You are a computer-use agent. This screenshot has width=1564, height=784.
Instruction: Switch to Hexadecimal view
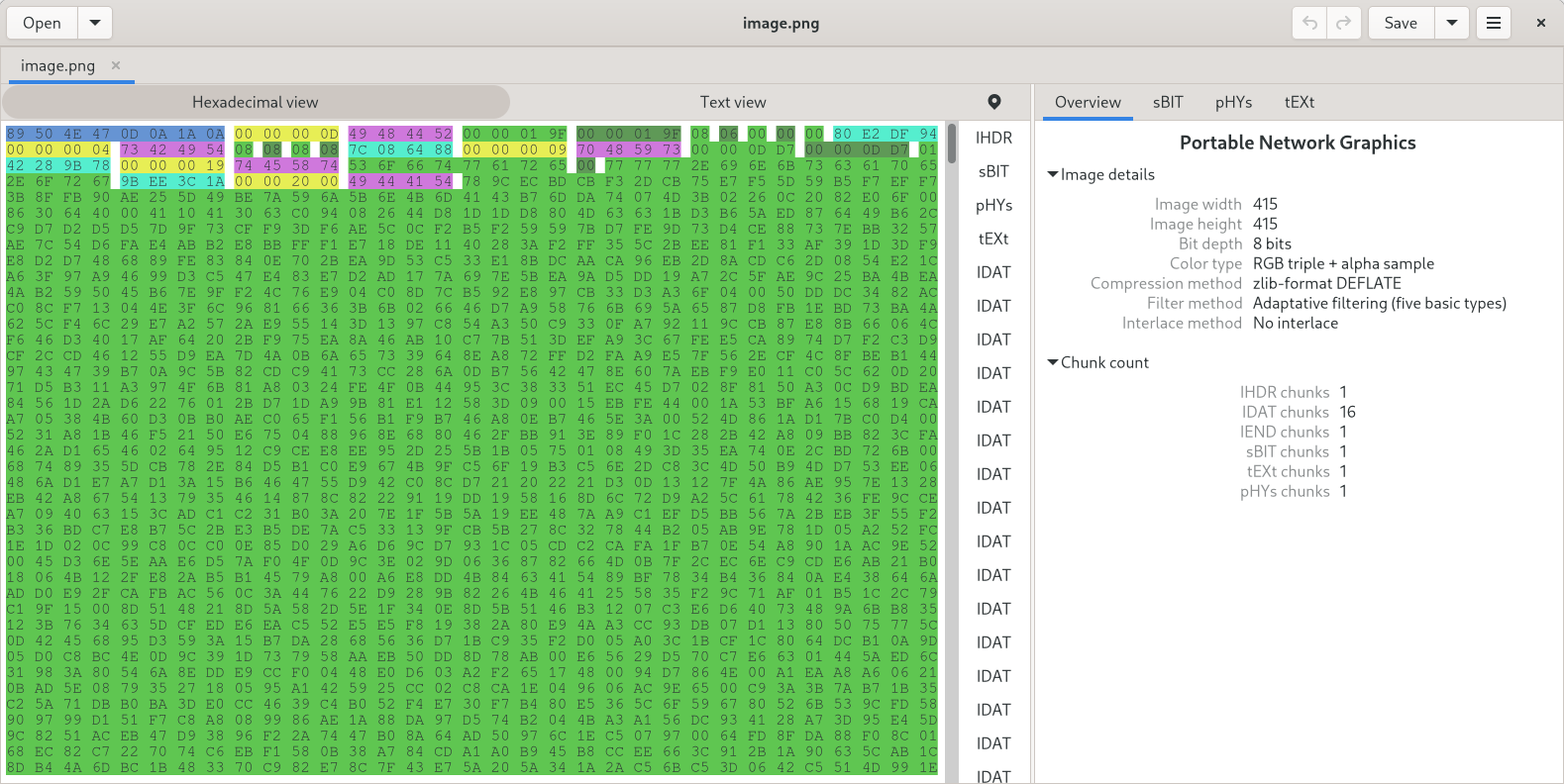[256, 102]
